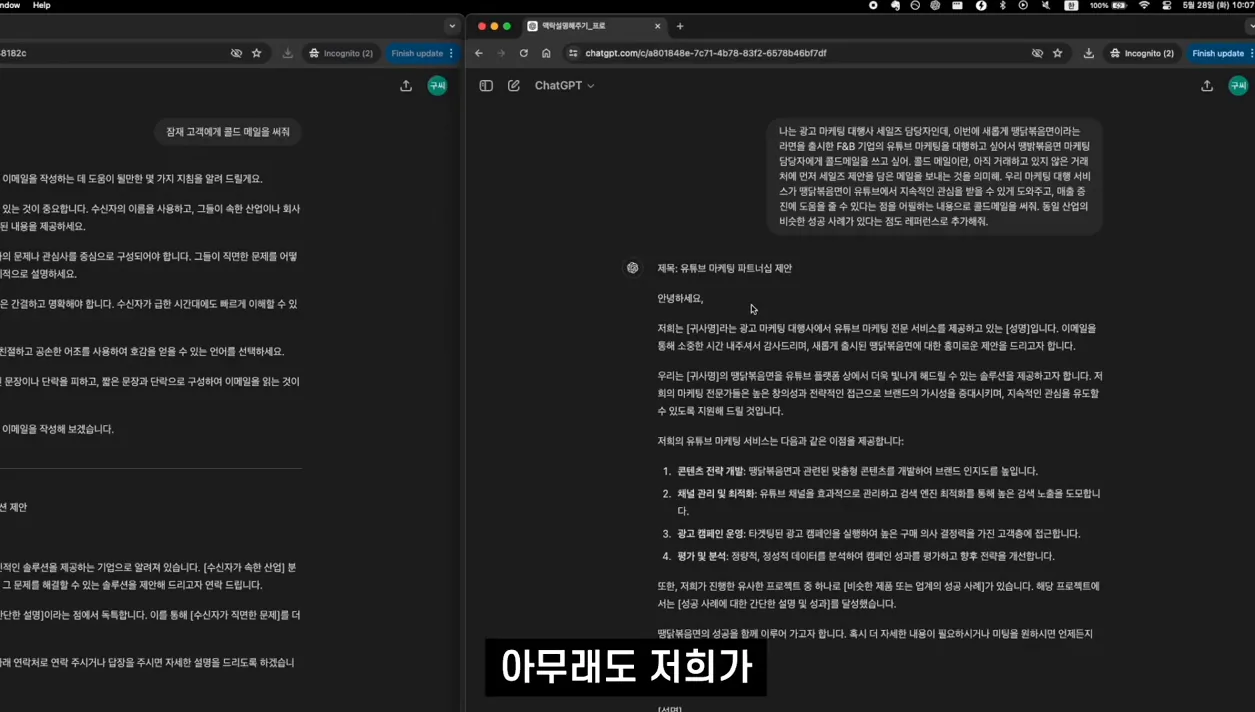Switch the Korean input source indicator
This screenshot has width=1255, height=712.
(x=1071, y=5)
